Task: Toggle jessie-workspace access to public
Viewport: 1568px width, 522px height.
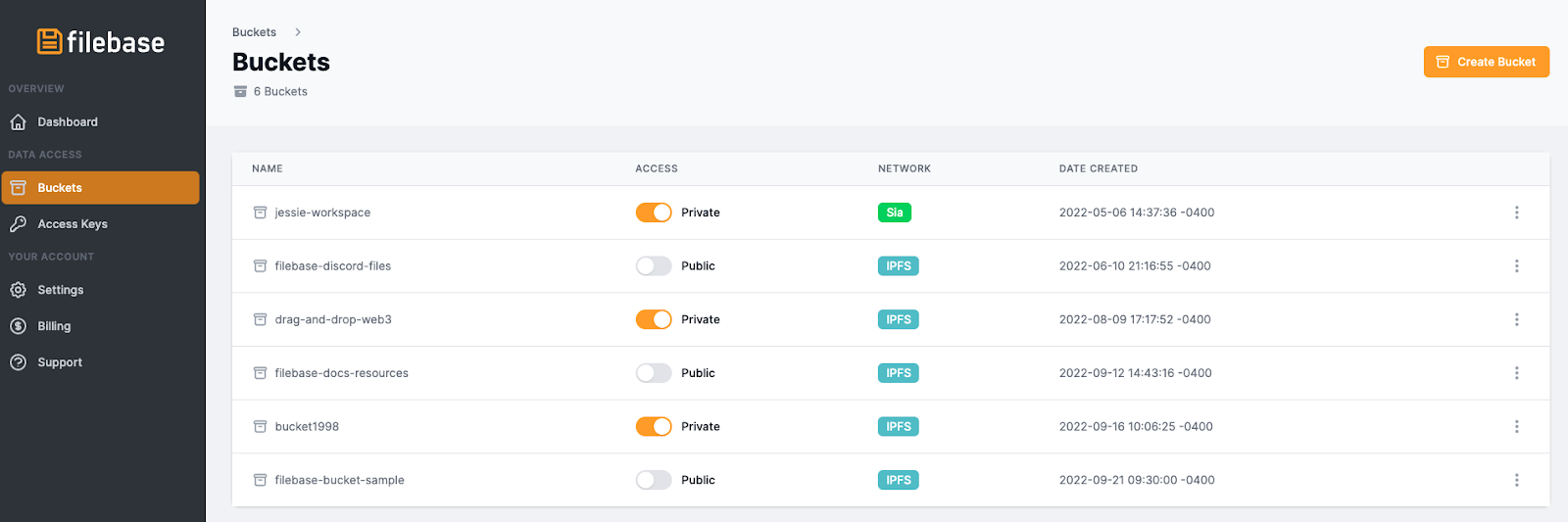Action: click(x=654, y=213)
